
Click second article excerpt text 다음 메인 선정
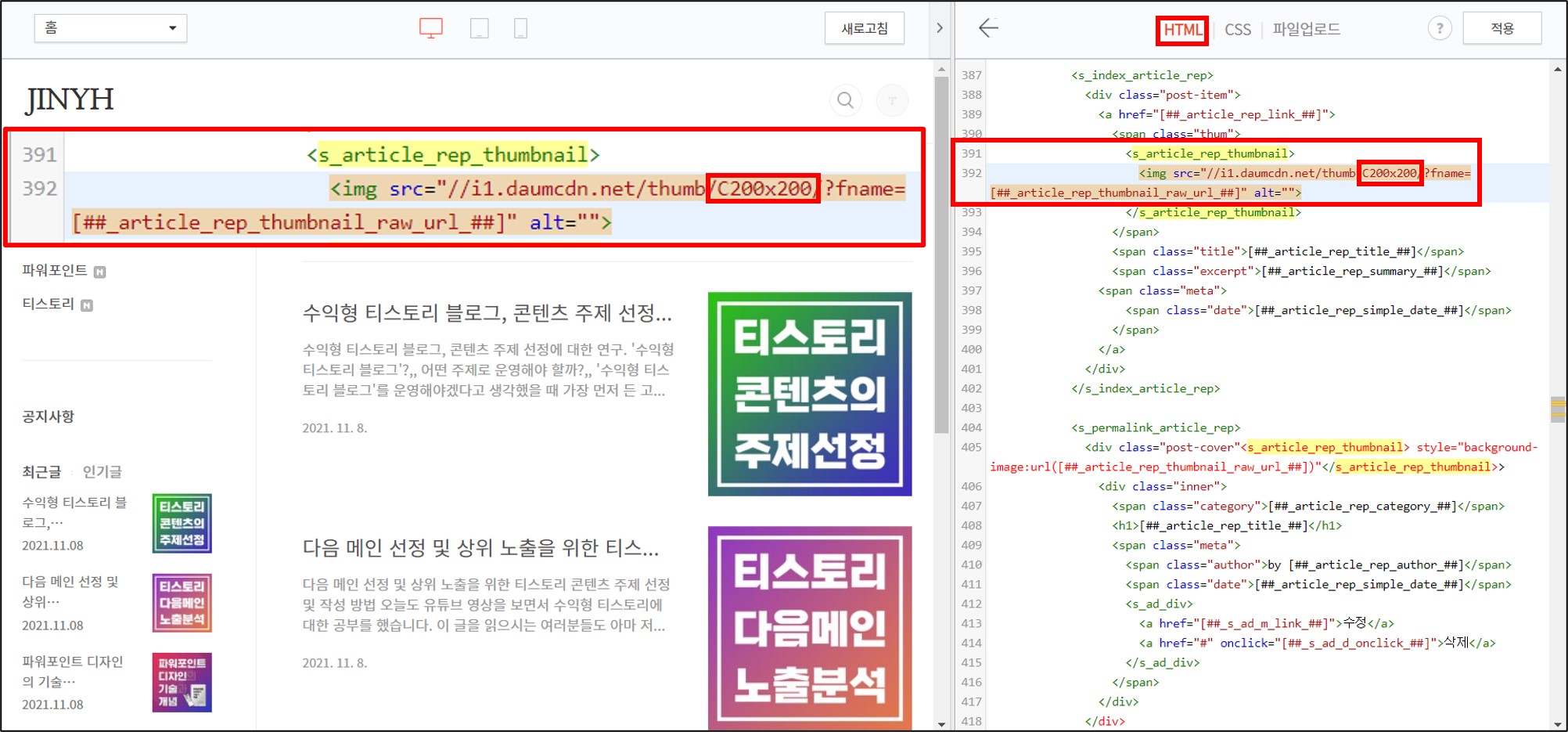click(486, 604)
